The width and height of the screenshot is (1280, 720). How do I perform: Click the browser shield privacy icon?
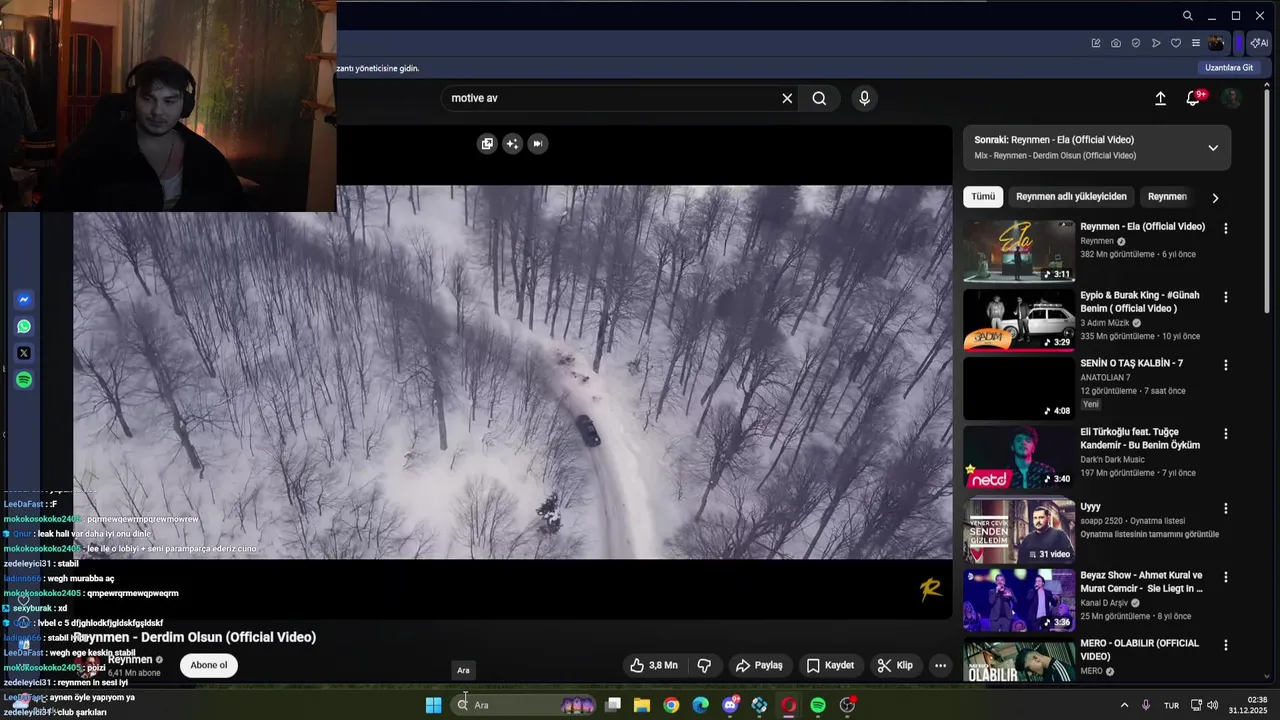point(1136,43)
